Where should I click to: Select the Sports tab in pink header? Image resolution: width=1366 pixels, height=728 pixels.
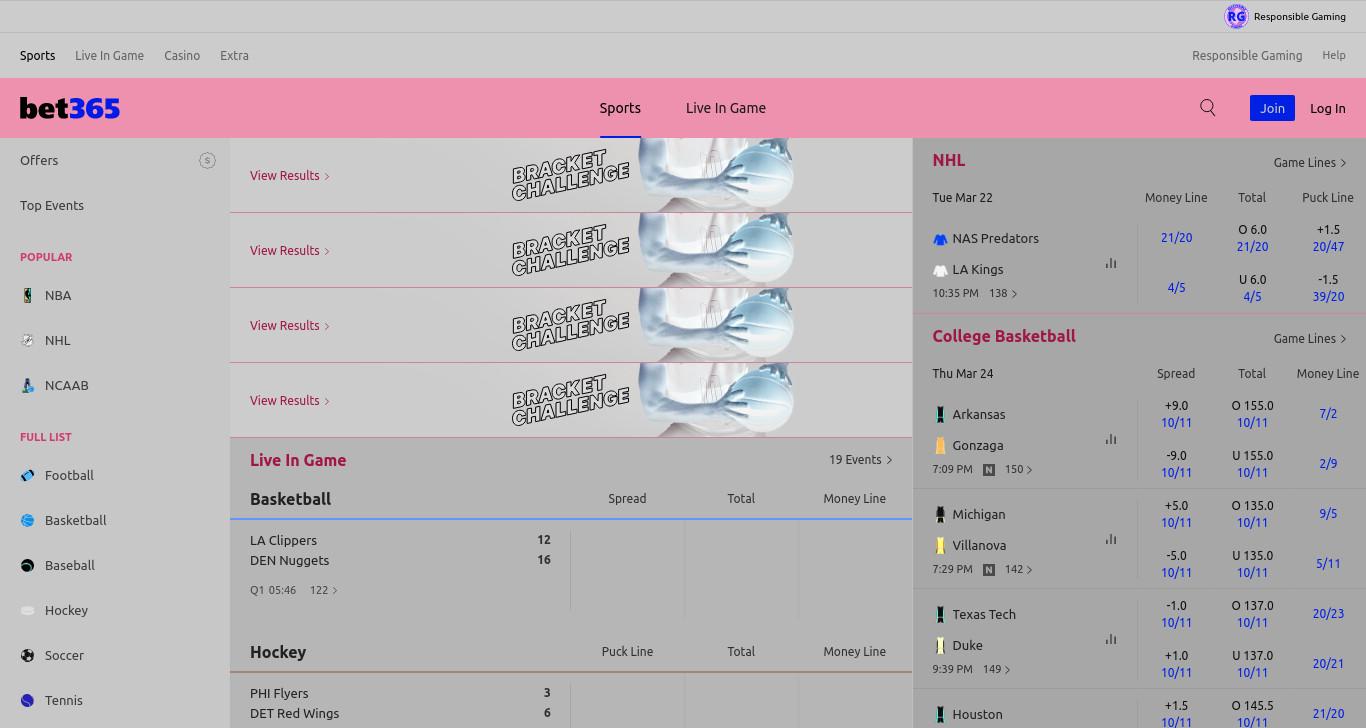[620, 108]
